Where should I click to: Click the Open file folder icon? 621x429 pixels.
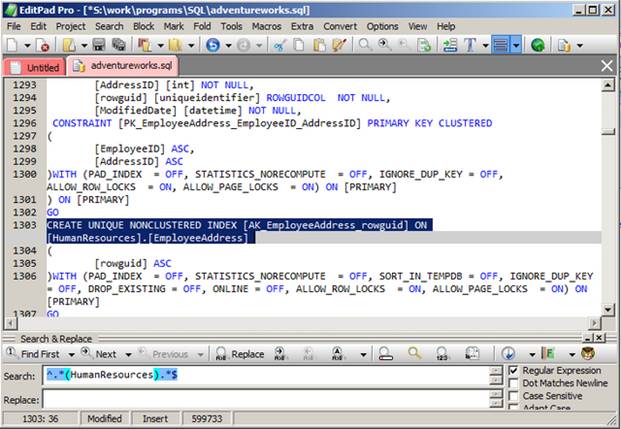pyautogui.click(x=69, y=45)
